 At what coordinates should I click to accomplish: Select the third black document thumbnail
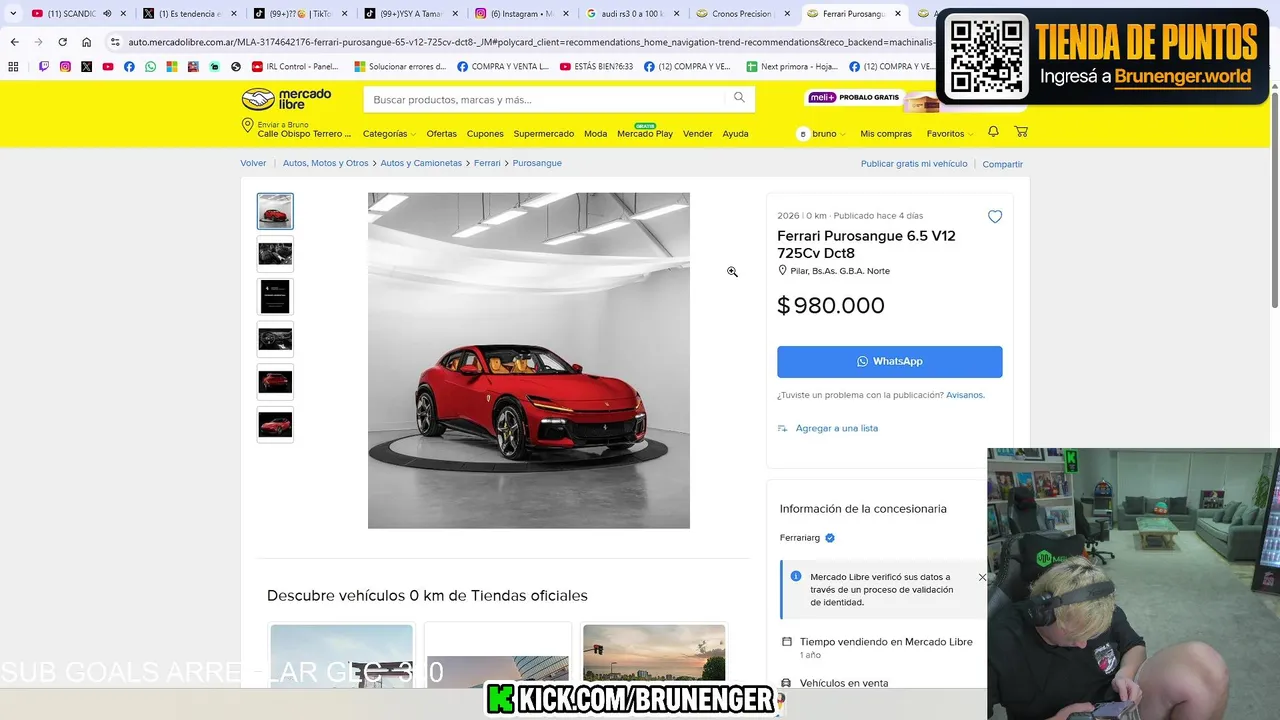(x=275, y=297)
